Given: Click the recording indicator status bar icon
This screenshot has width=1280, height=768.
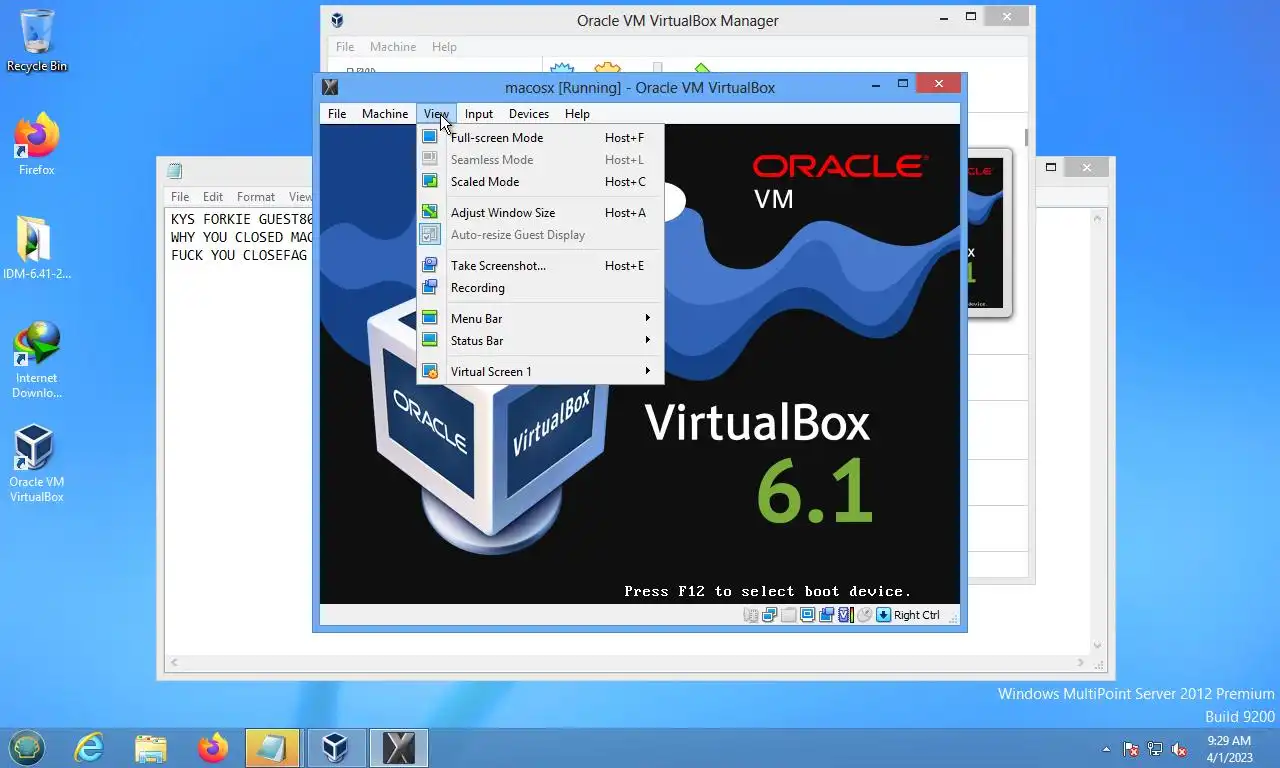Looking at the screenshot, I should 826,615.
